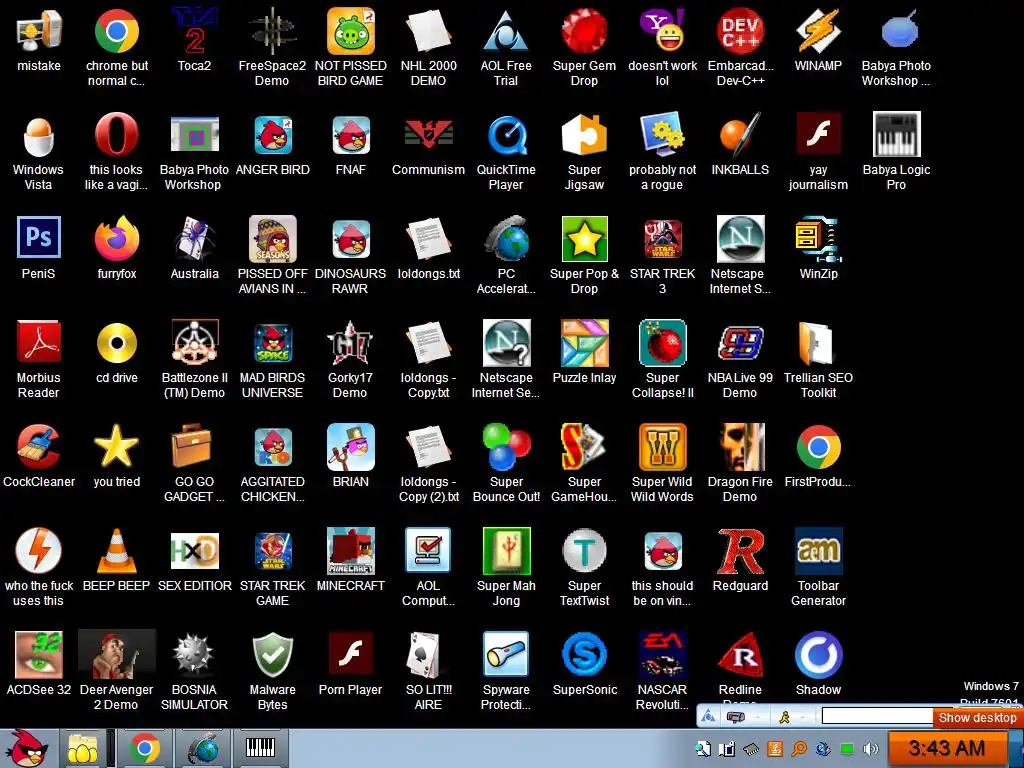
Task: Select the BRIAN desktop icon
Action: tap(351, 447)
